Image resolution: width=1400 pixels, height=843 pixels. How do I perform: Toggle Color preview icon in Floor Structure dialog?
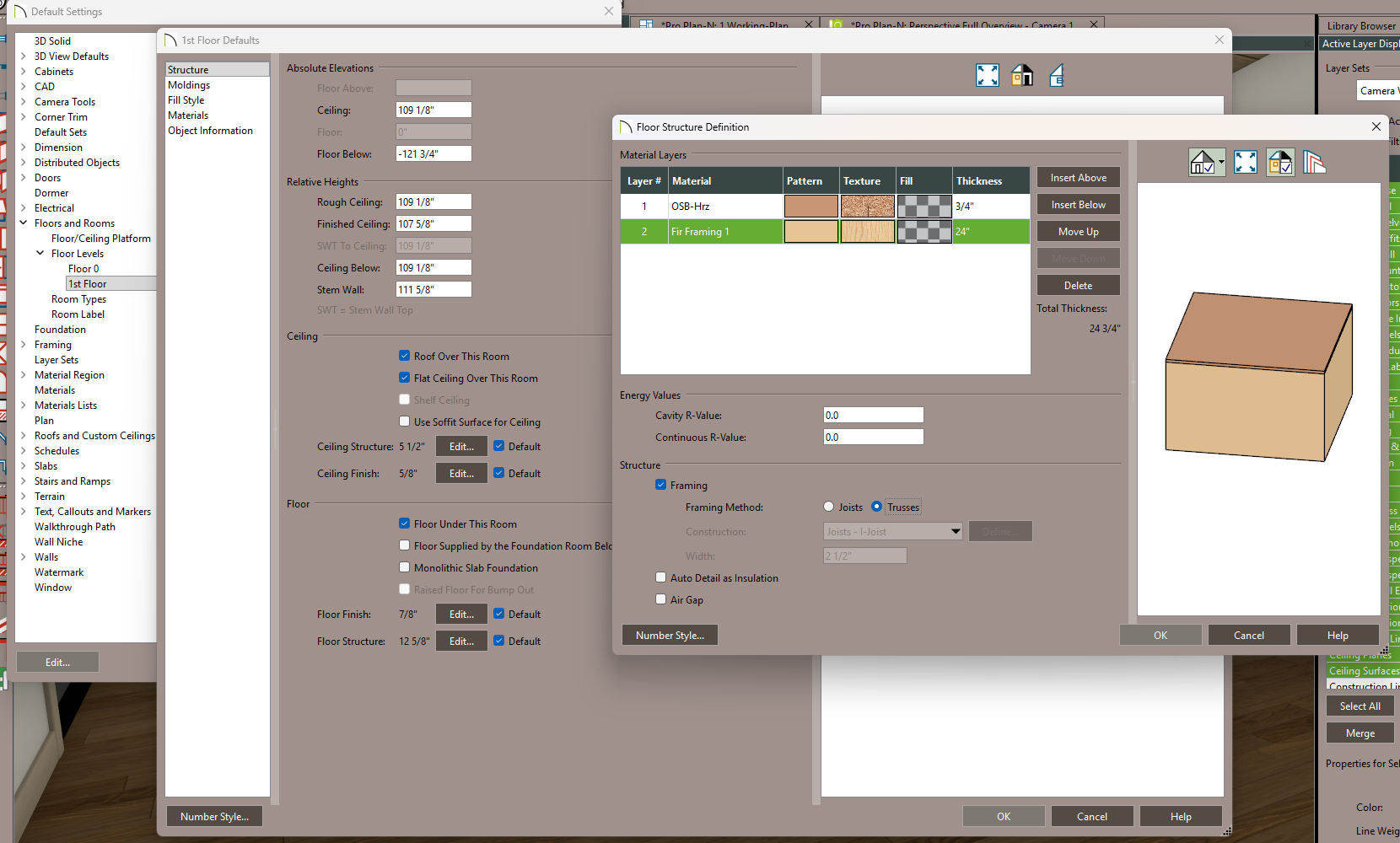(x=1280, y=162)
